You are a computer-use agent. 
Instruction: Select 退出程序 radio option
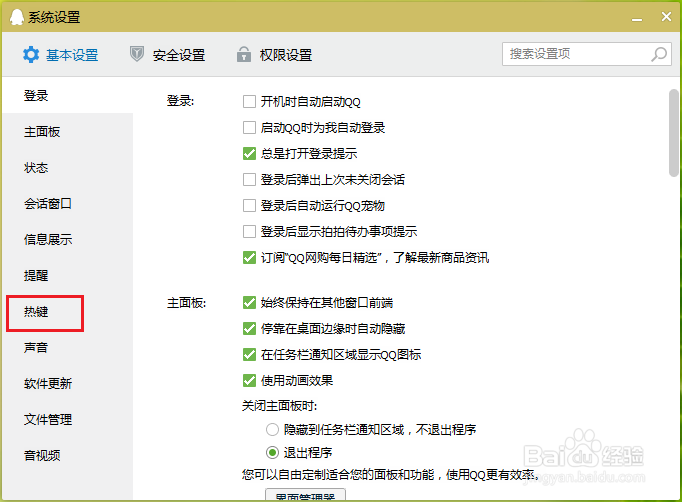(x=272, y=453)
